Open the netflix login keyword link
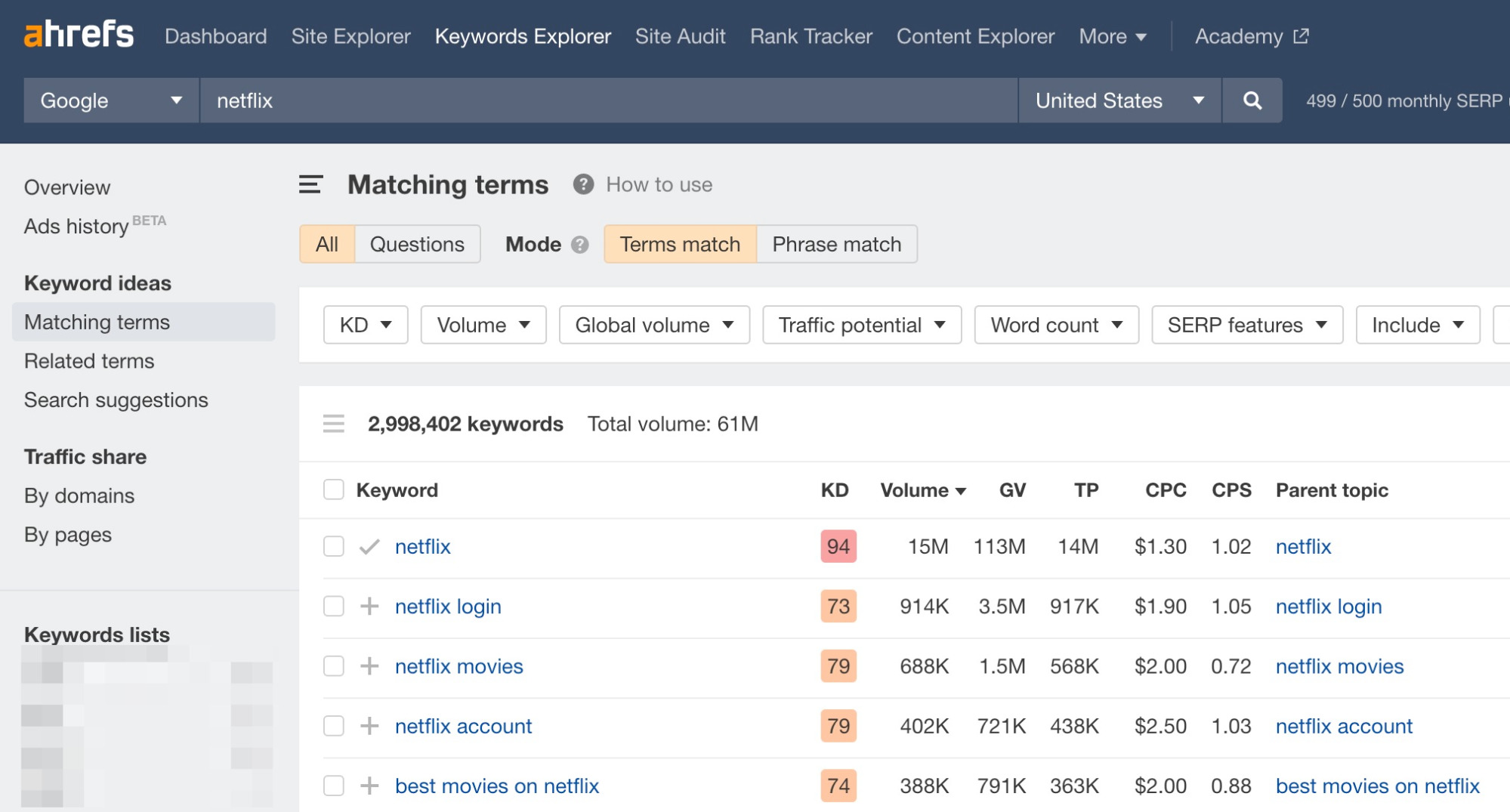 [x=448, y=606]
